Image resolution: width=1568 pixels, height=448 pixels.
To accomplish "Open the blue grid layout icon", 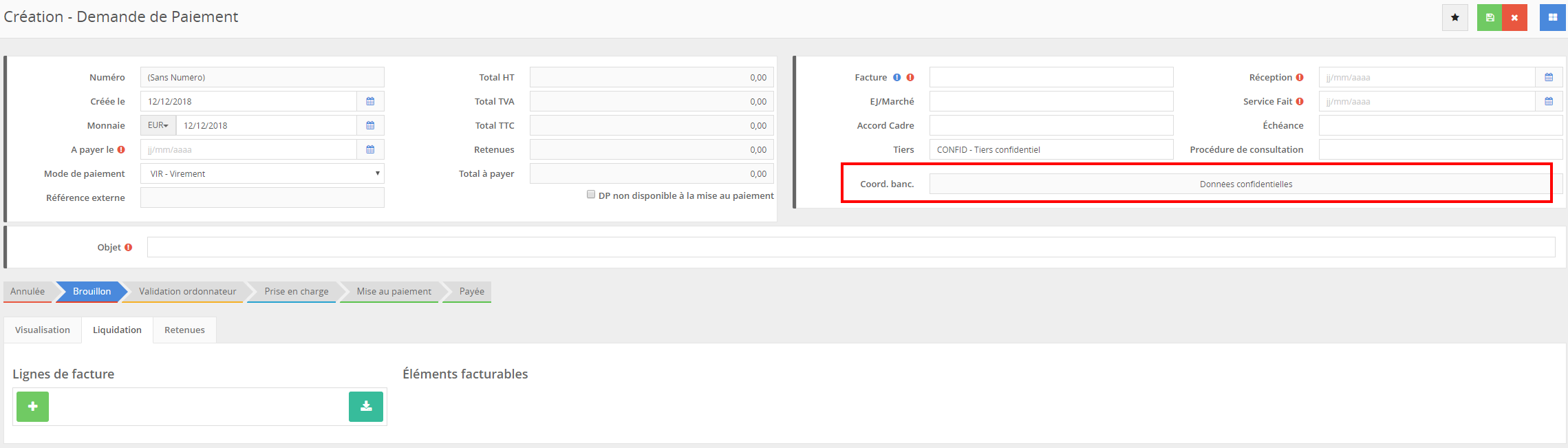I will (x=1552, y=18).
